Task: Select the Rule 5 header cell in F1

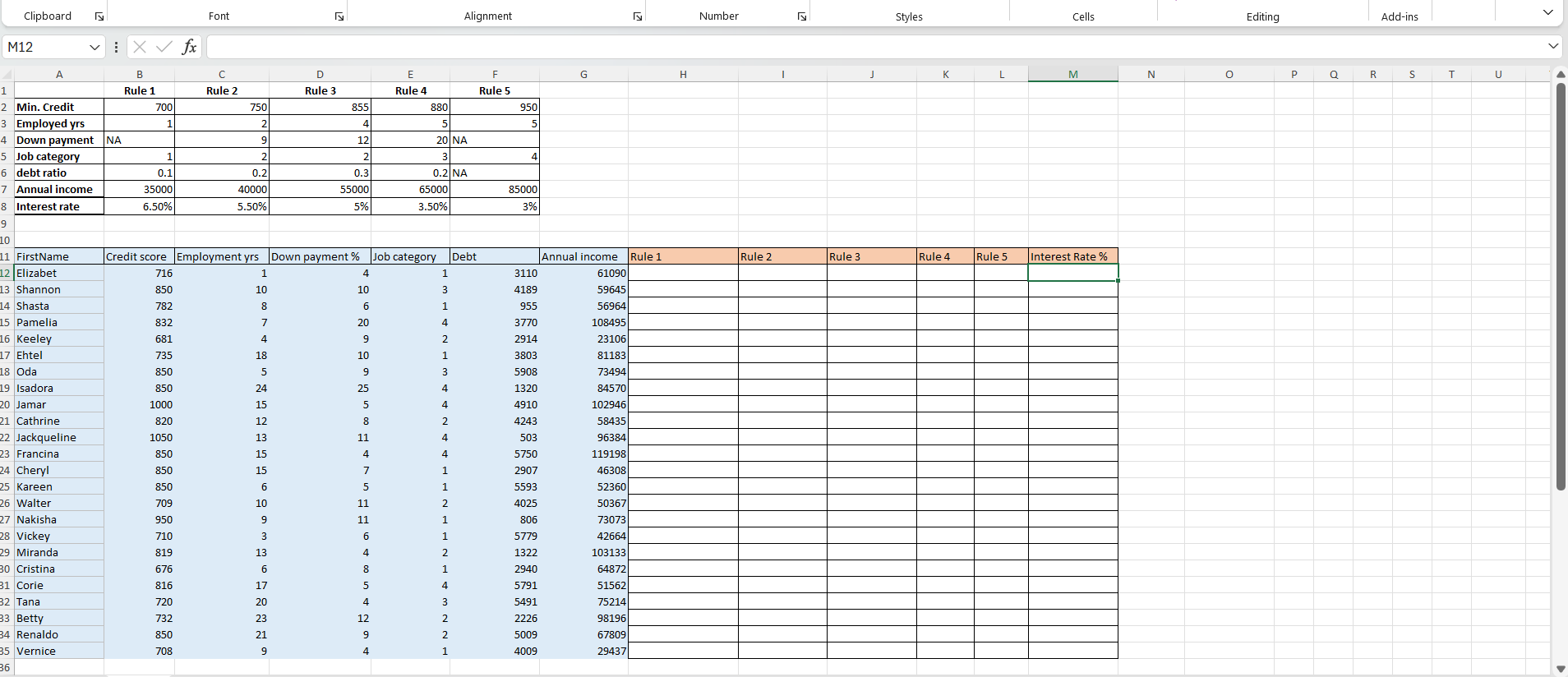Action: pos(495,90)
